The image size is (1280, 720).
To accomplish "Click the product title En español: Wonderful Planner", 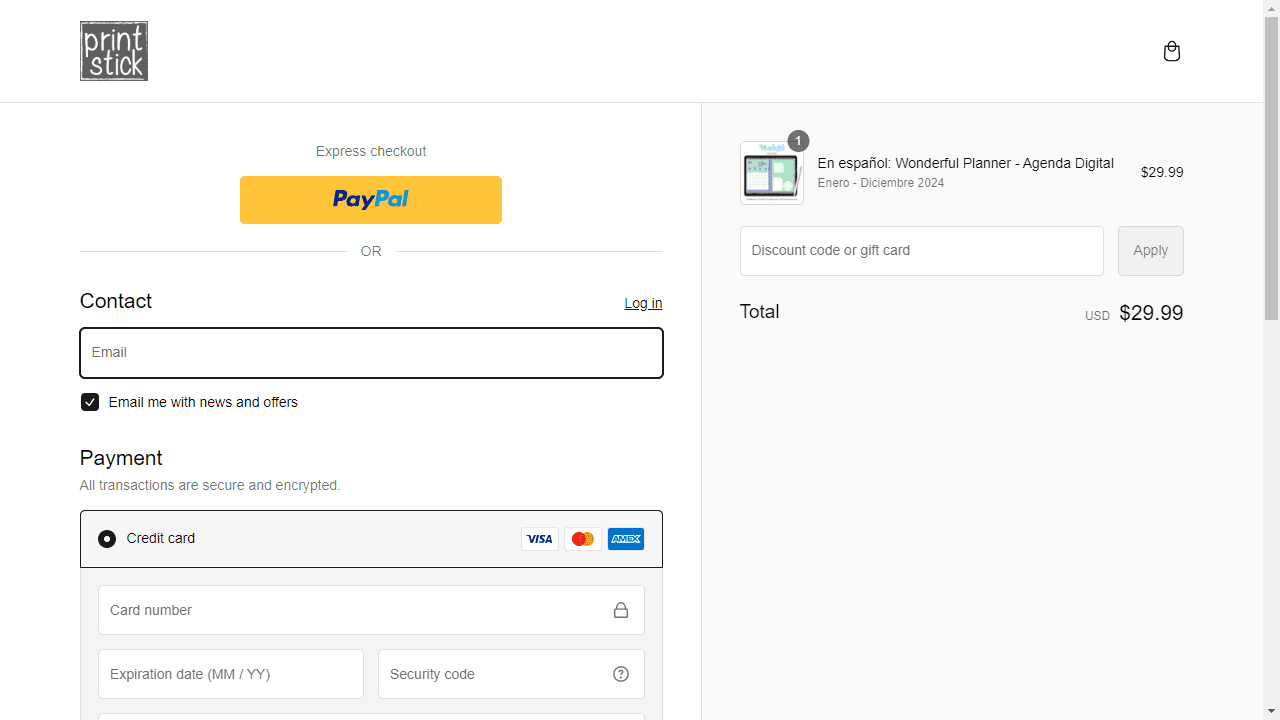I will pos(966,163).
